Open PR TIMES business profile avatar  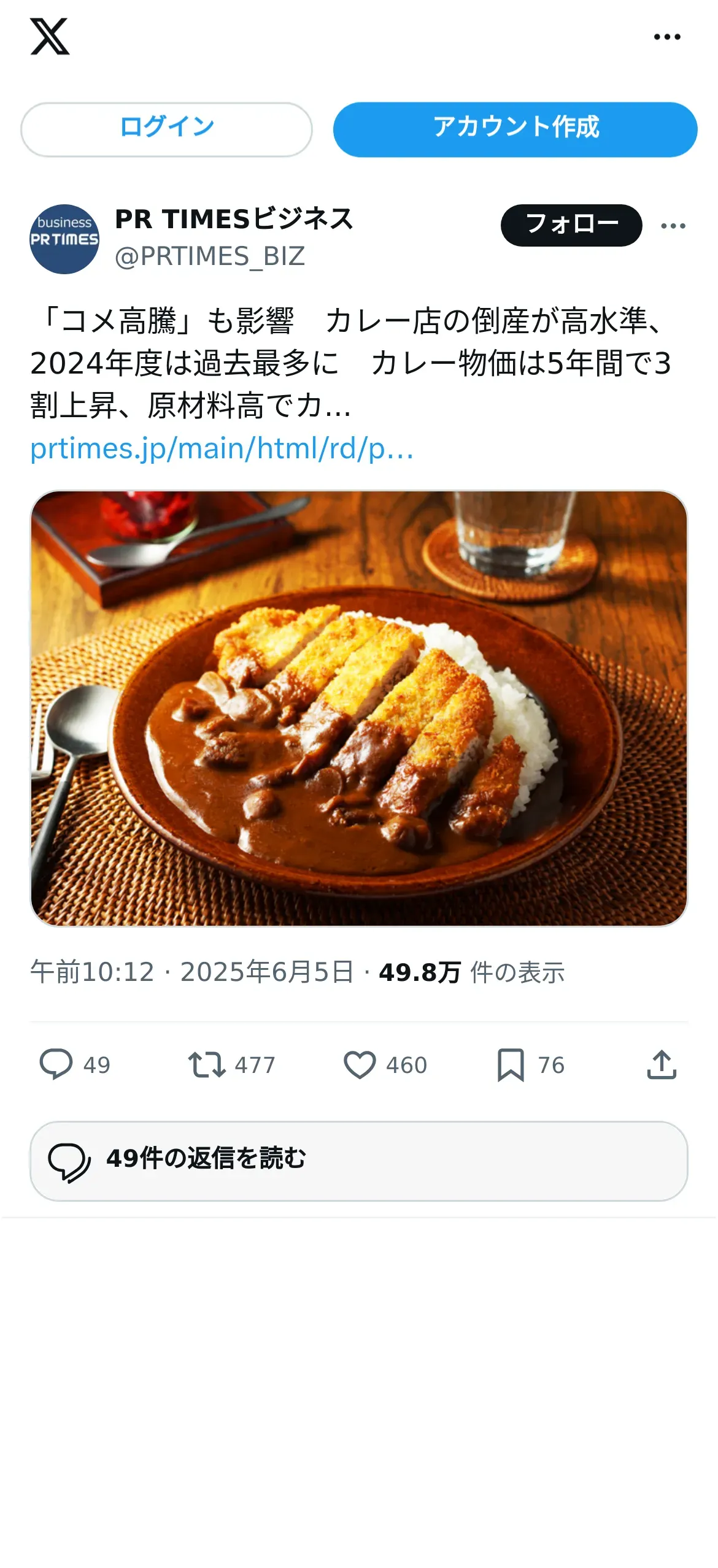click(x=64, y=239)
